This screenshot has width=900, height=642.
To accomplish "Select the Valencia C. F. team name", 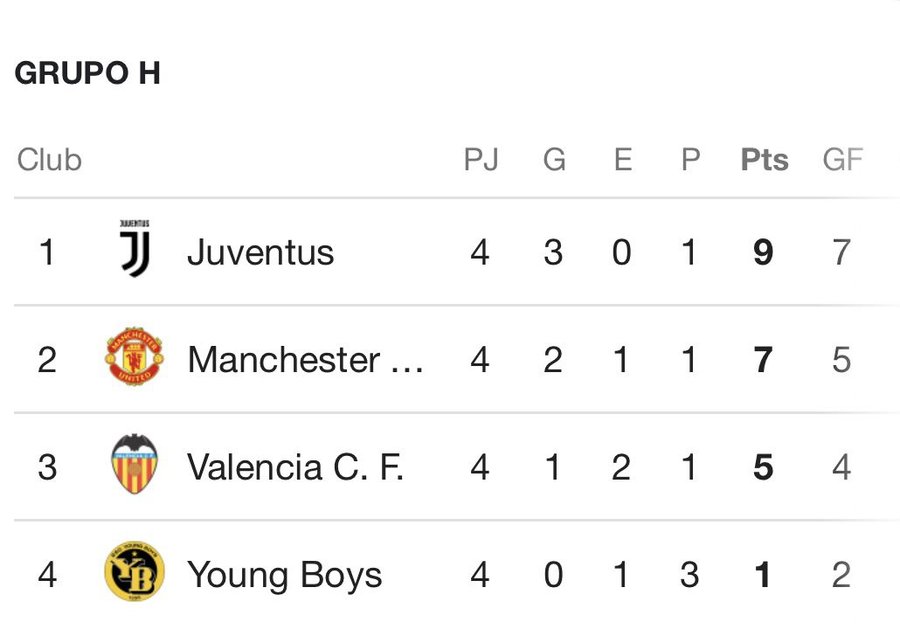I will 295,467.
